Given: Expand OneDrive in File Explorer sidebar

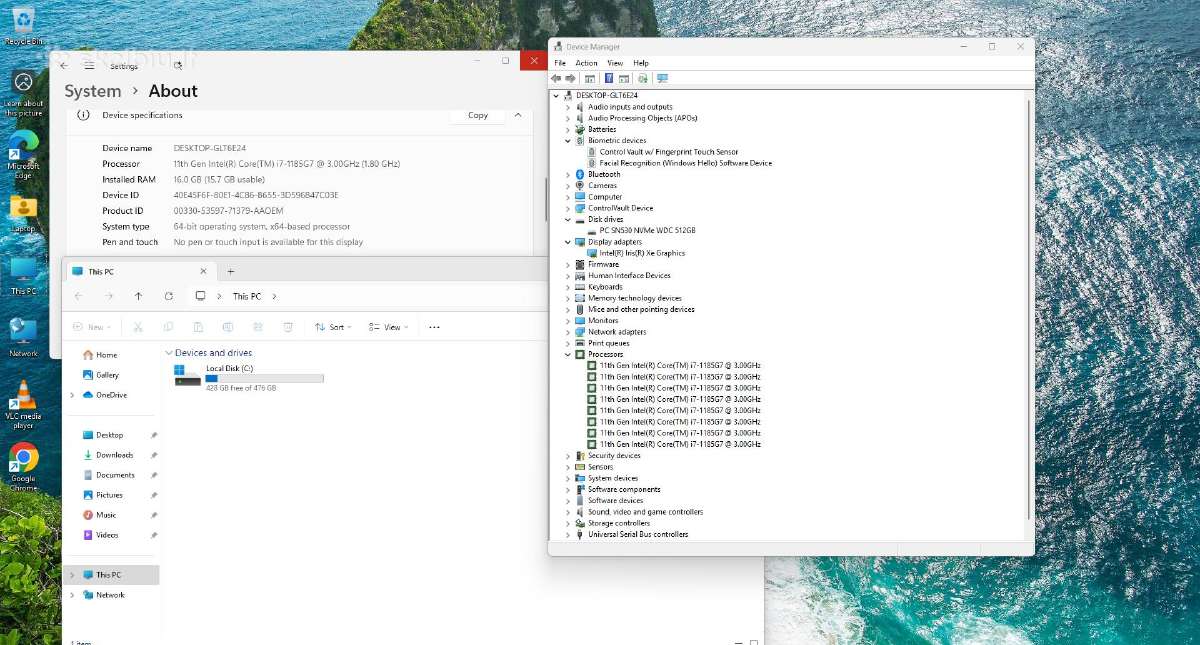Looking at the screenshot, I should (72, 395).
